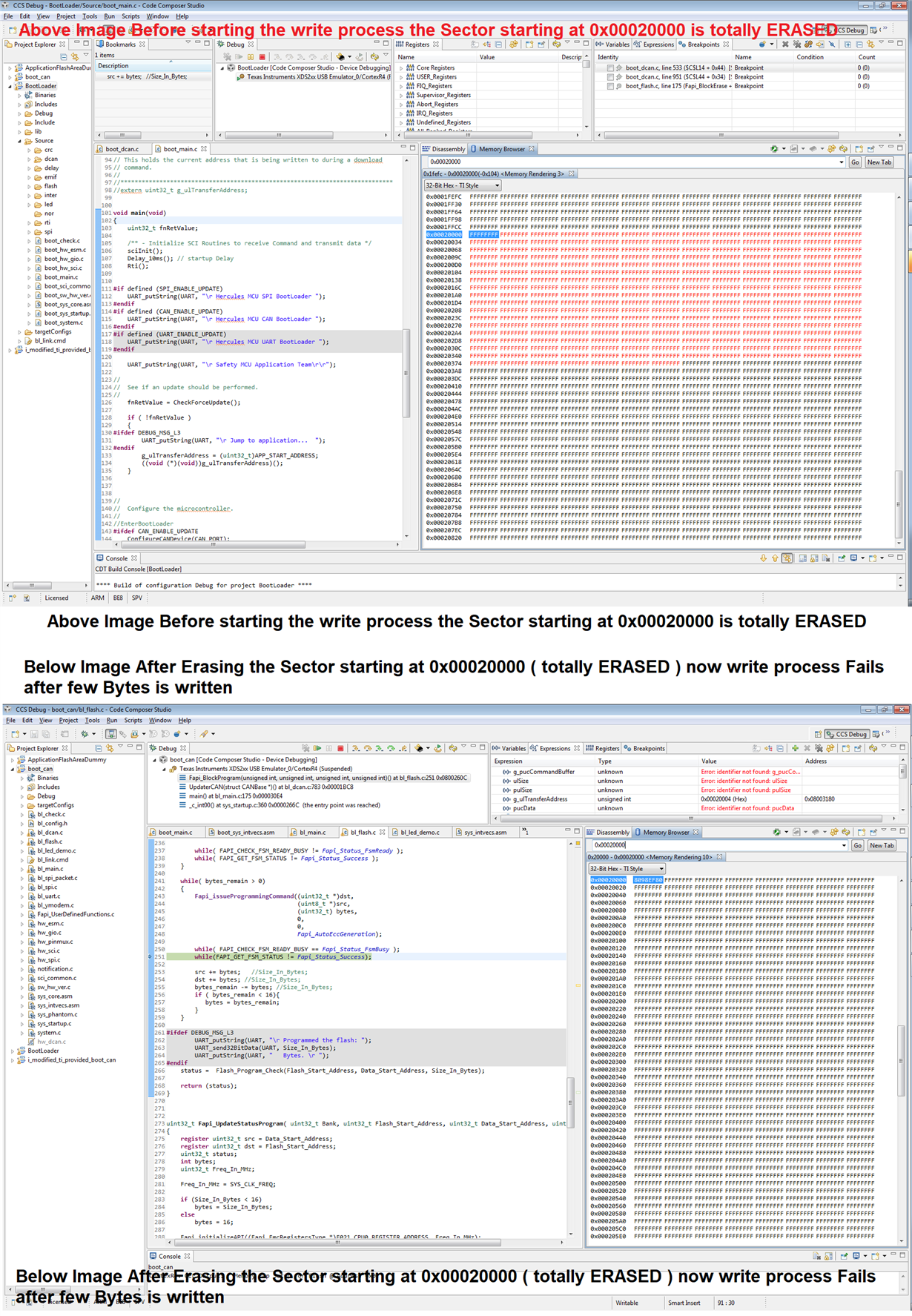Collapse BootLoader project in top Project Explorer
Image resolution: width=912 pixels, height=1316 pixels.
pos(10,86)
